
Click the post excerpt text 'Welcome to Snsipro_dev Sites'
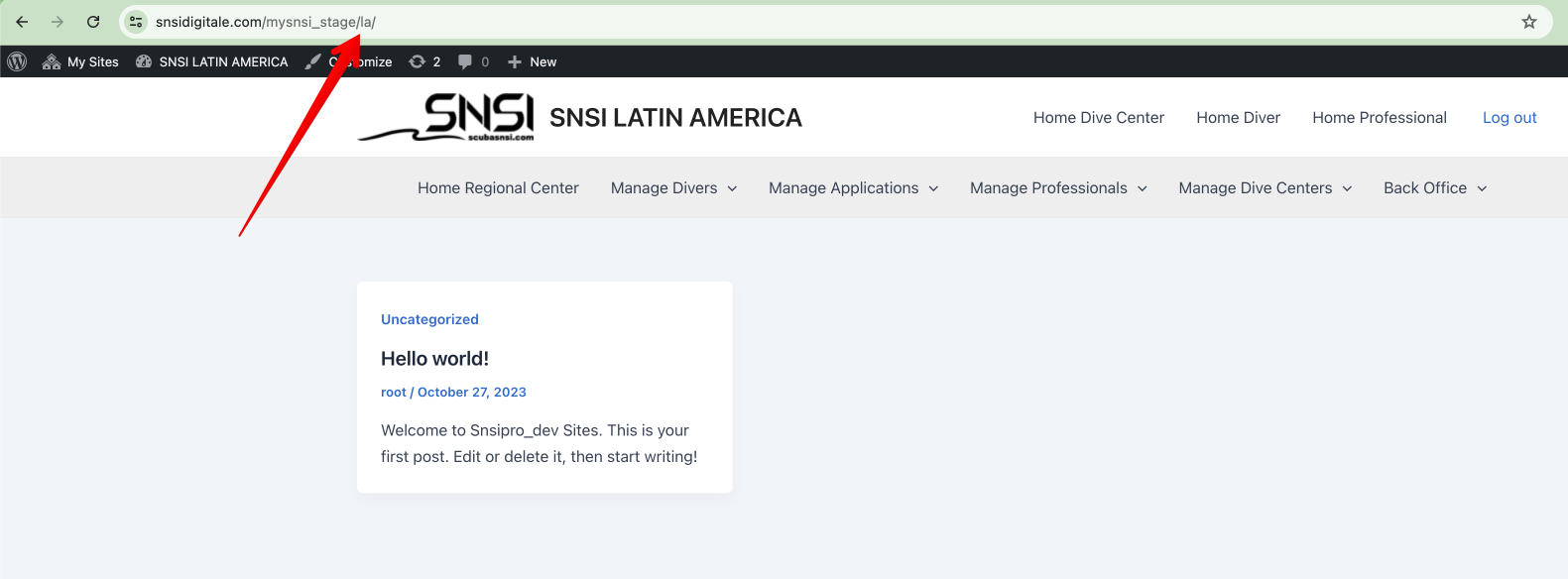point(490,430)
